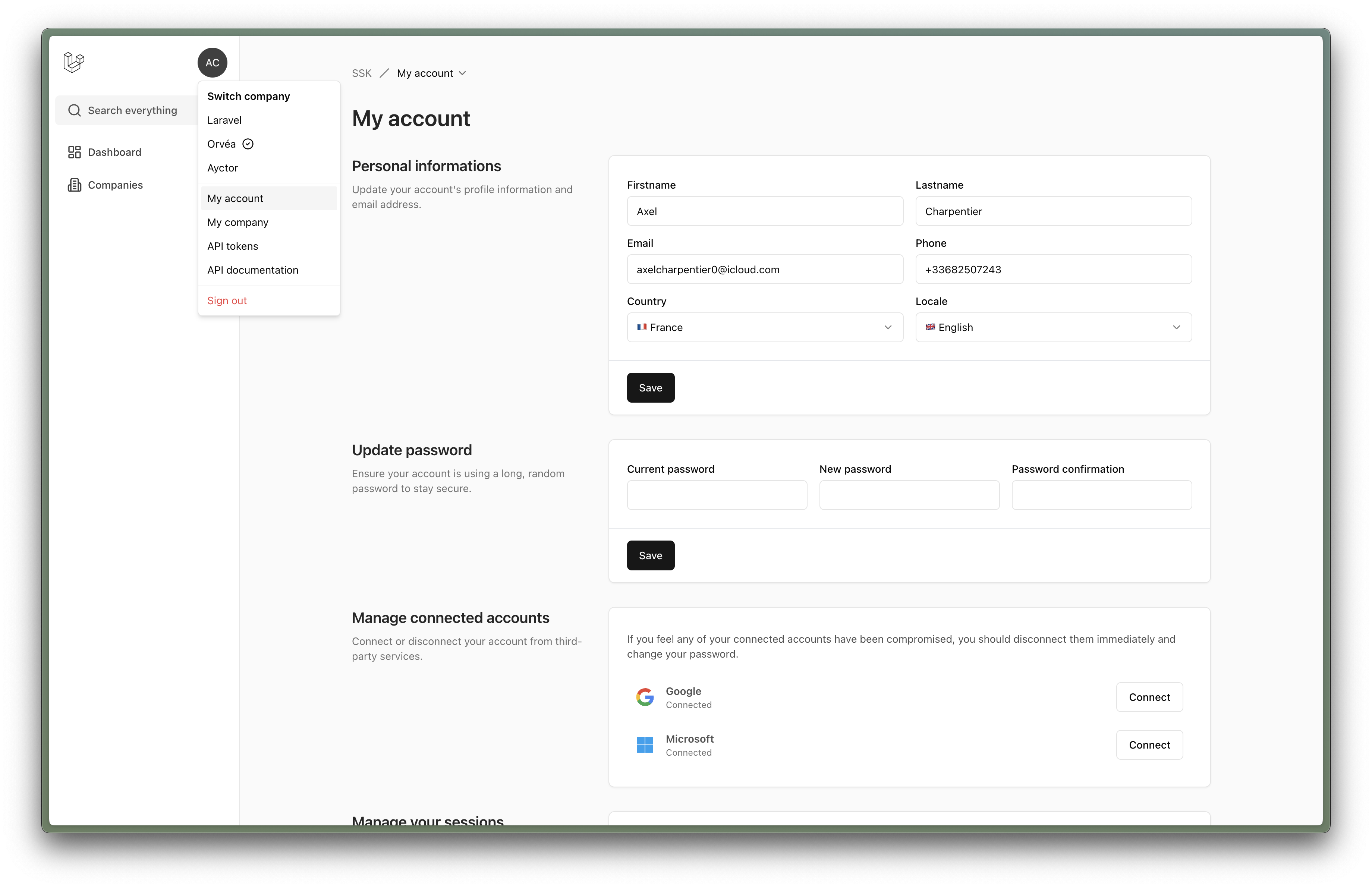Image resolution: width=1372 pixels, height=888 pixels.
Task: Click the Companies building icon
Action: pyautogui.click(x=74, y=185)
